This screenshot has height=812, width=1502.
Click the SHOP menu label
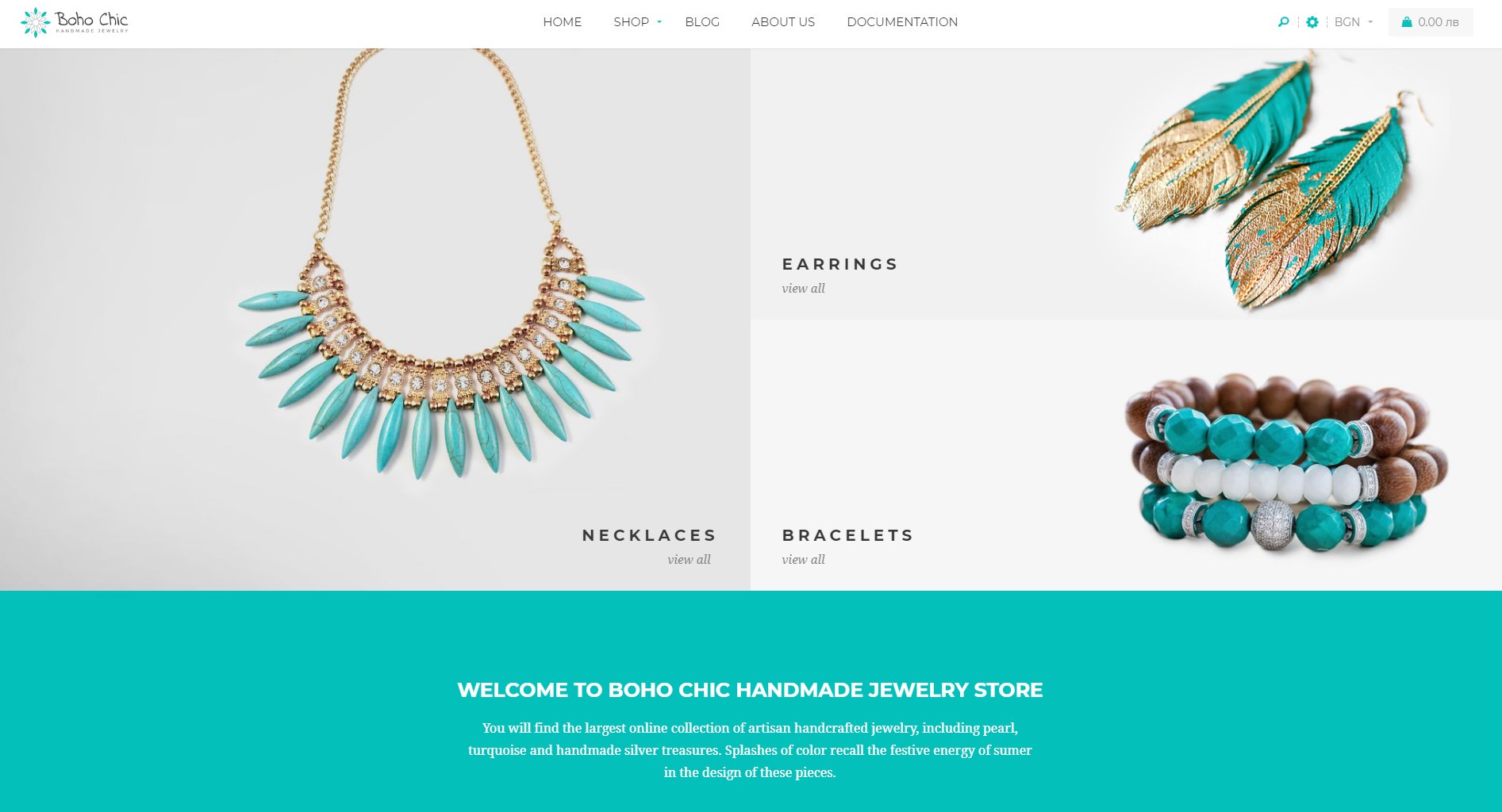click(631, 22)
